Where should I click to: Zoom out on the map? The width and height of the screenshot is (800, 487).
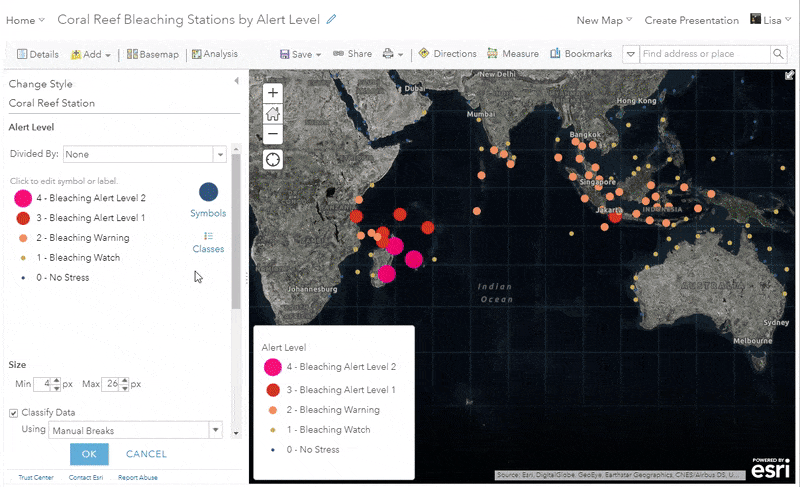pyautogui.click(x=272, y=134)
